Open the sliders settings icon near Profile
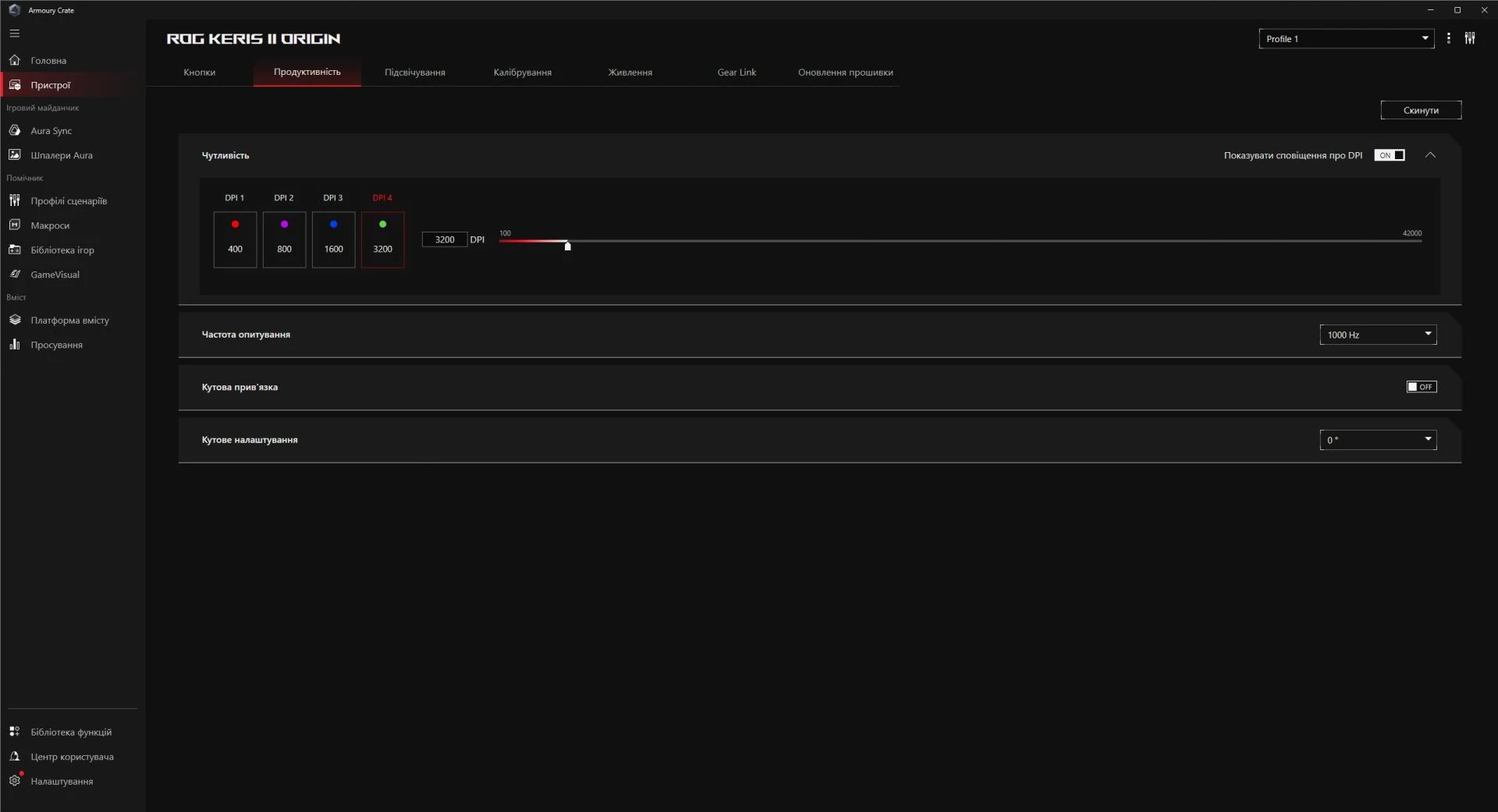 (1470, 38)
